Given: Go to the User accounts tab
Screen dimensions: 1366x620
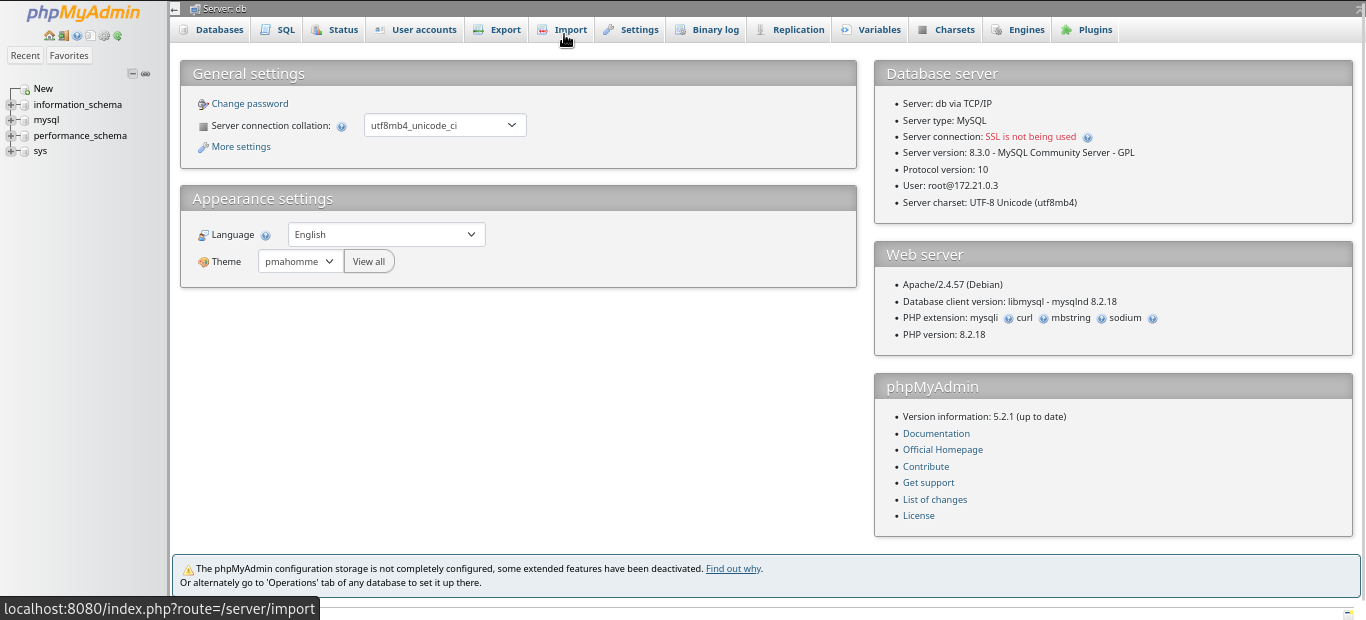Looking at the screenshot, I should click(x=415, y=30).
